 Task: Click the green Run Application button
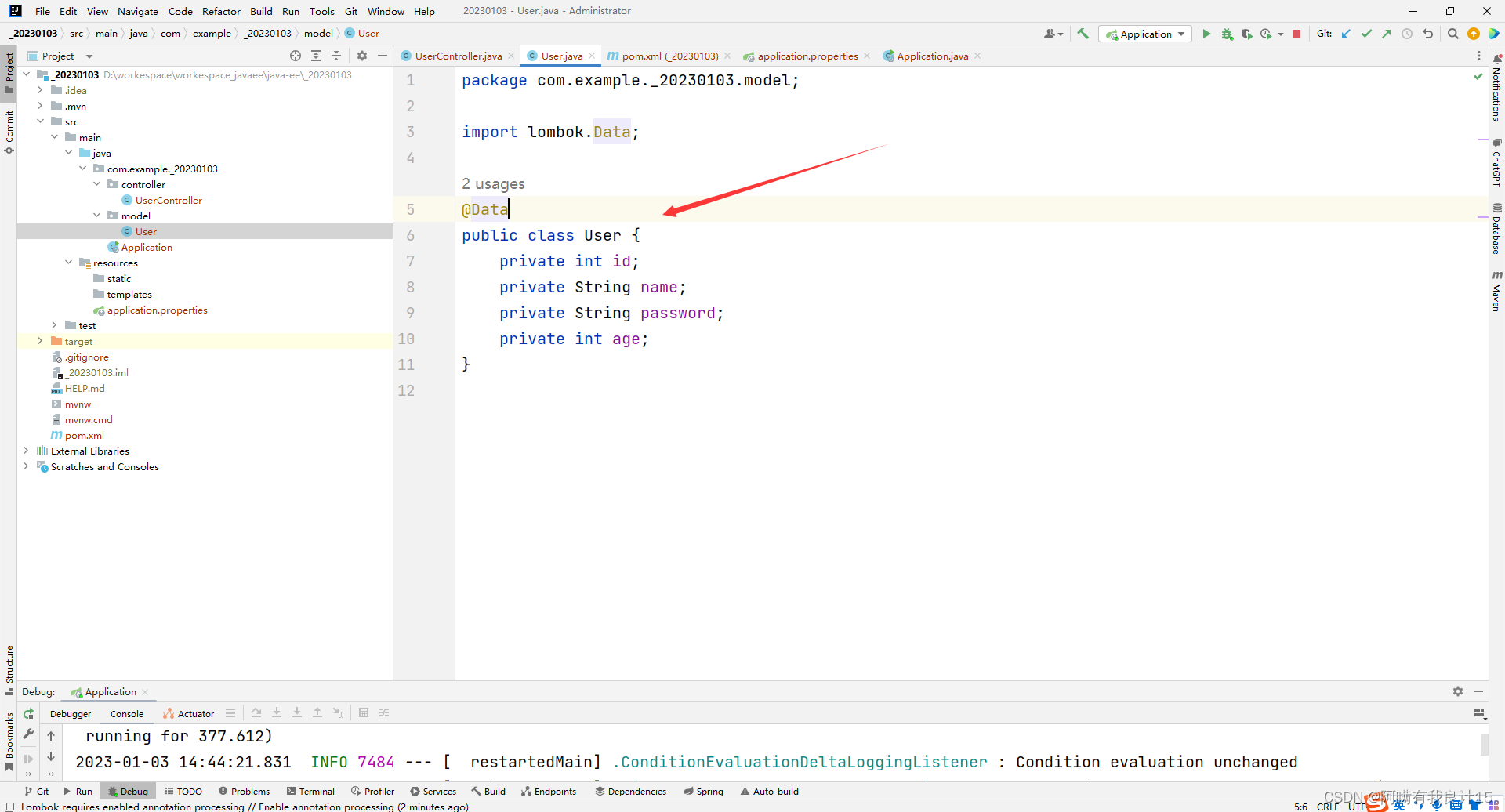tap(1206, 34)
